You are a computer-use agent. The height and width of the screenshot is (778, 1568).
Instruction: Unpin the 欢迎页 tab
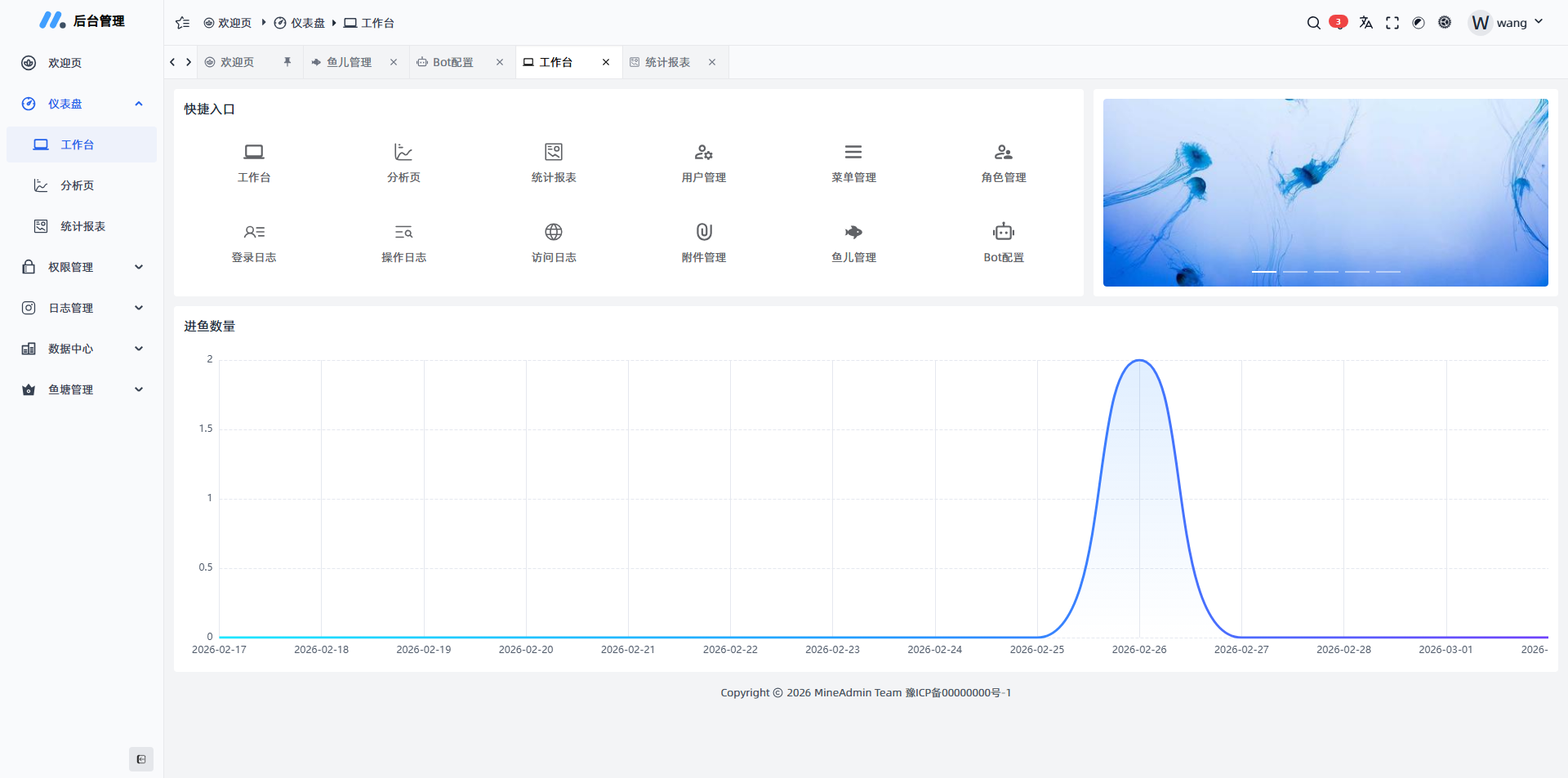coord(287,62)
